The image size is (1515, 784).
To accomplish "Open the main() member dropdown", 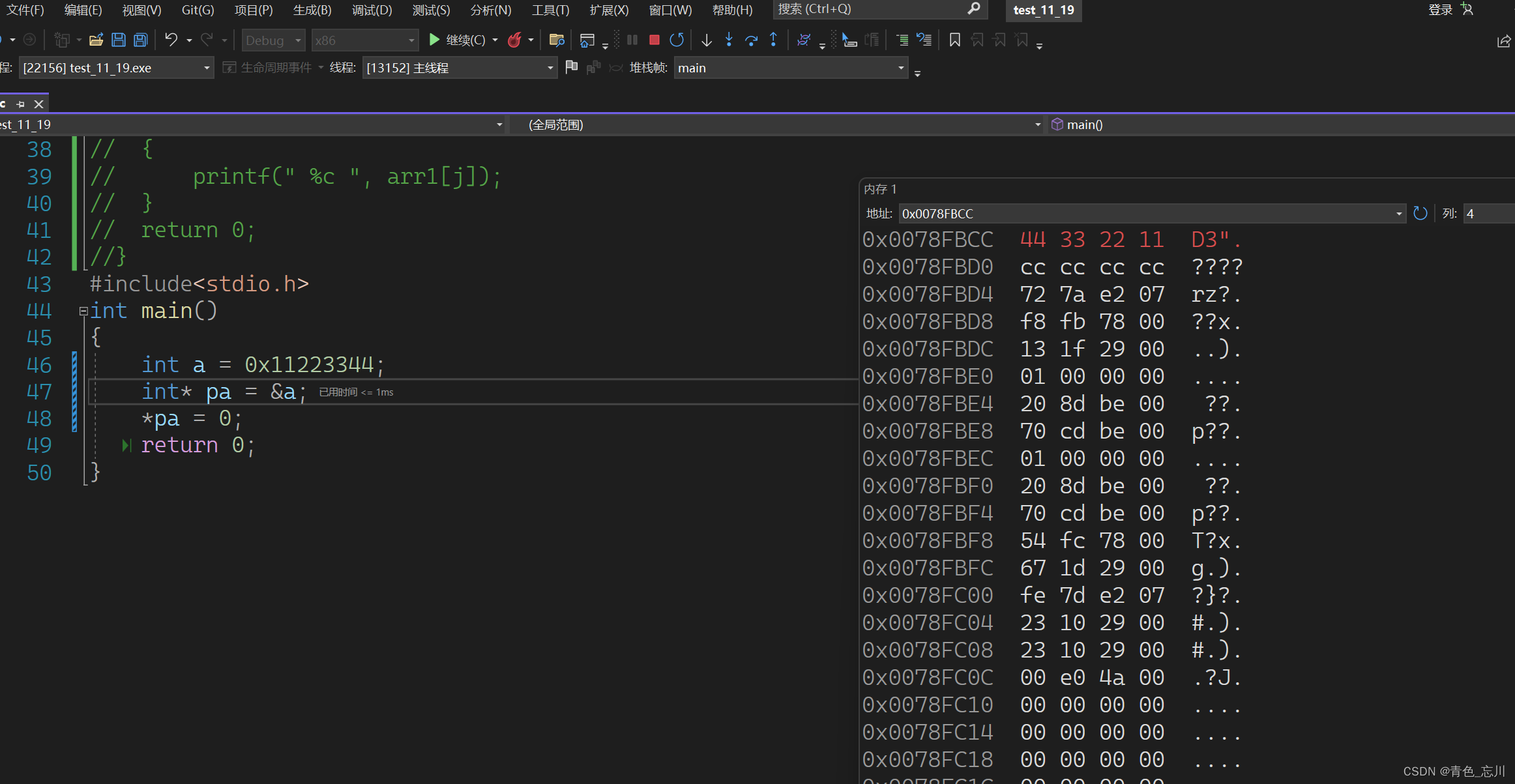I will coord(1281,124).
